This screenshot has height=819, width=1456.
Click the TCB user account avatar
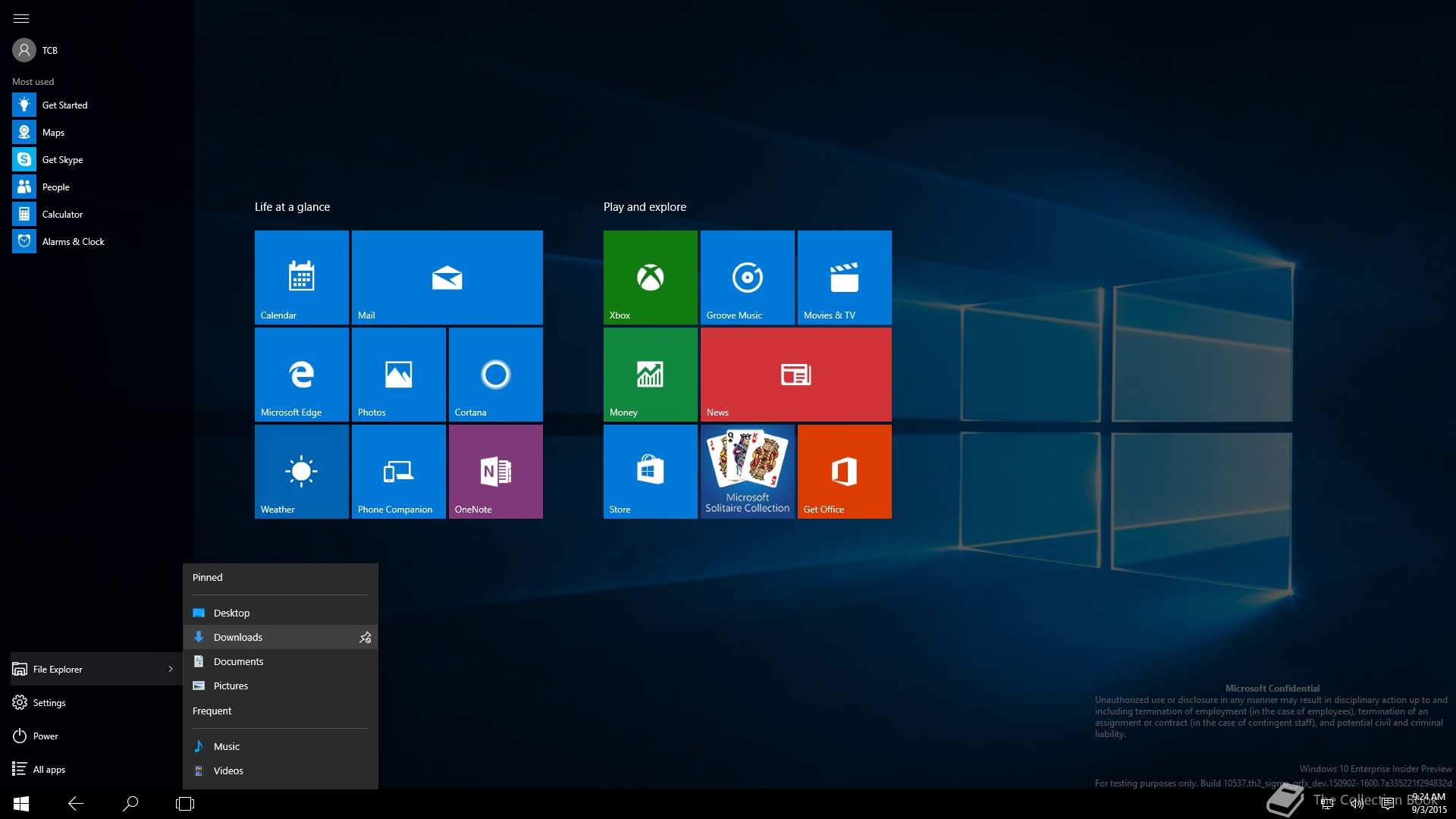coord(24,50)
